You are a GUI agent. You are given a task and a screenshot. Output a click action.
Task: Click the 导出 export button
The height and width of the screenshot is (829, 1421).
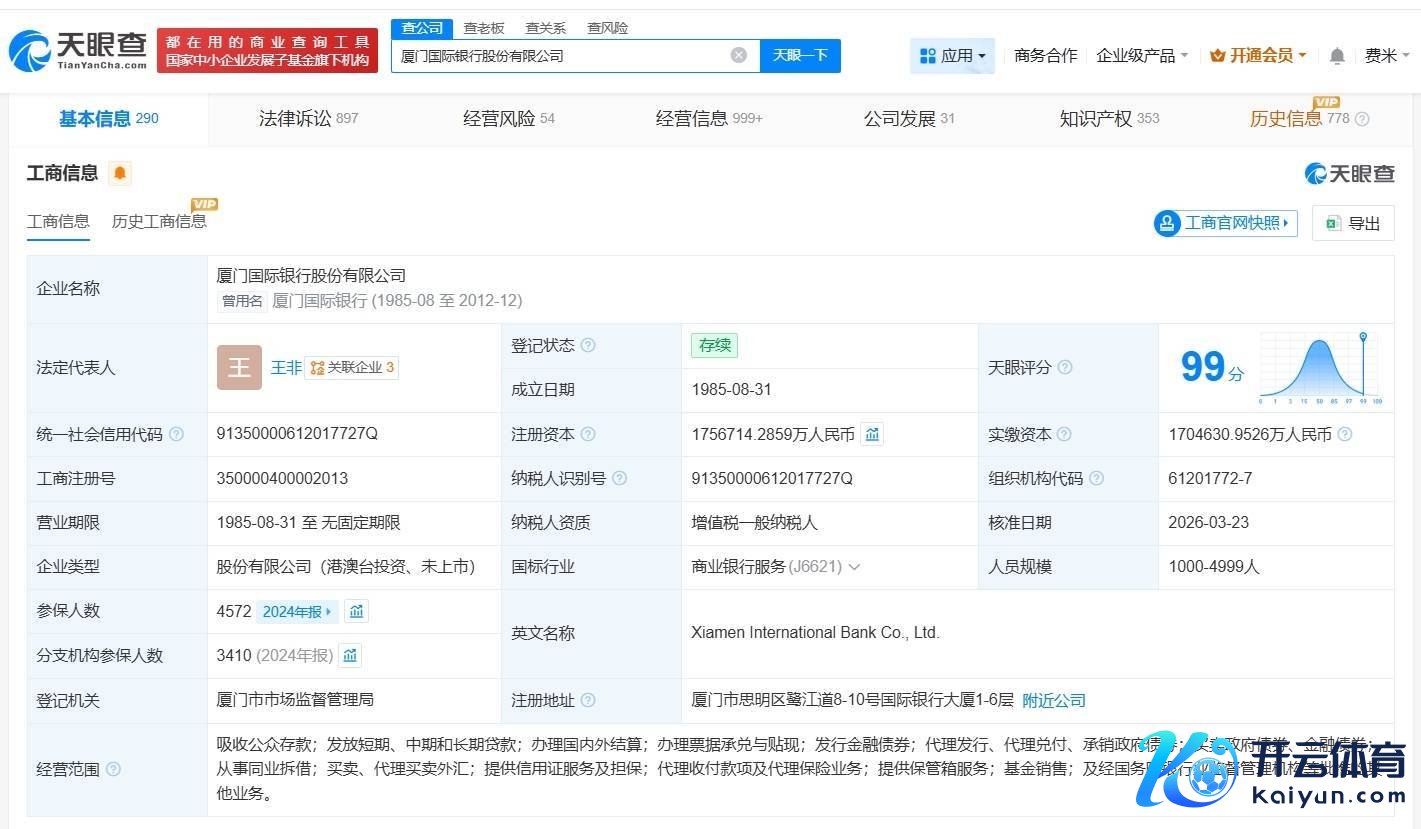[x=1353, y=223]
